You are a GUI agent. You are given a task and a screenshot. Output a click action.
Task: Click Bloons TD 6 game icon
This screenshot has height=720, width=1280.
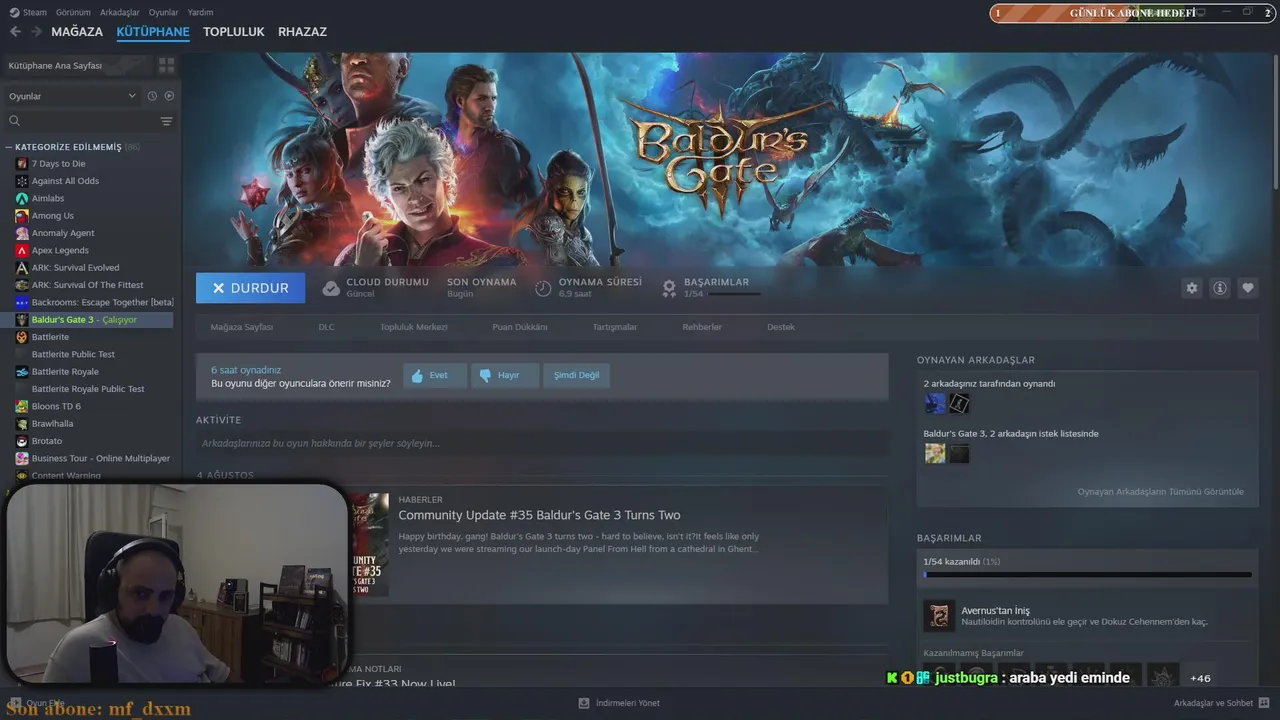[x=22, y=406]
